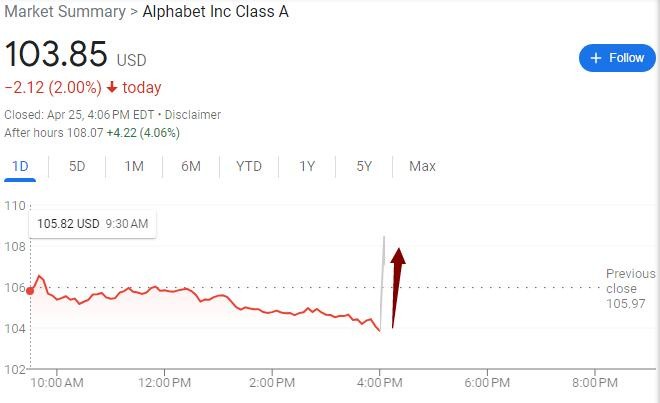Open the Disclaimer link
The height and width of the screenshot is (403, 660).
[193, 115]
